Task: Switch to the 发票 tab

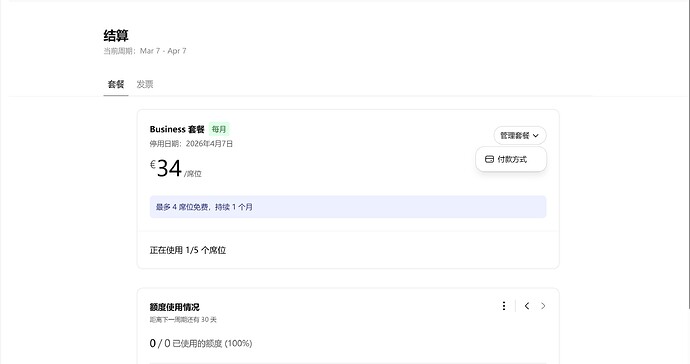Action: coord(145,84)
